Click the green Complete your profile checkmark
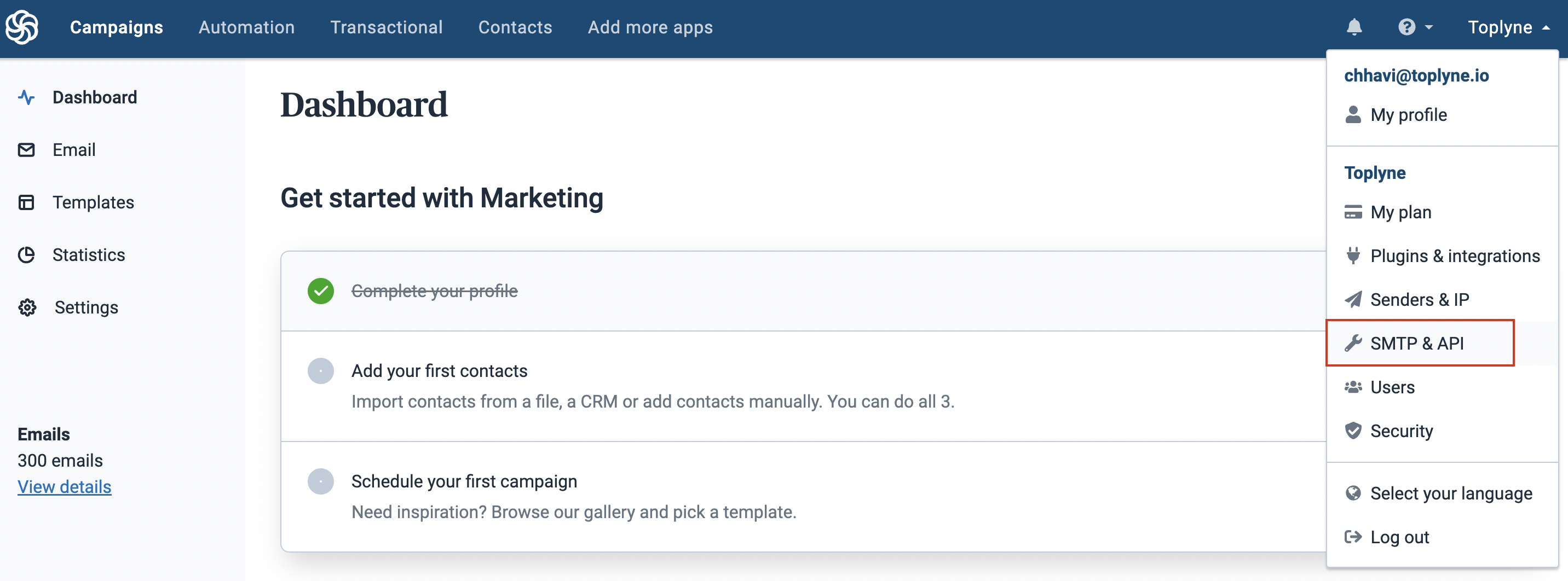 click(321, 291)
